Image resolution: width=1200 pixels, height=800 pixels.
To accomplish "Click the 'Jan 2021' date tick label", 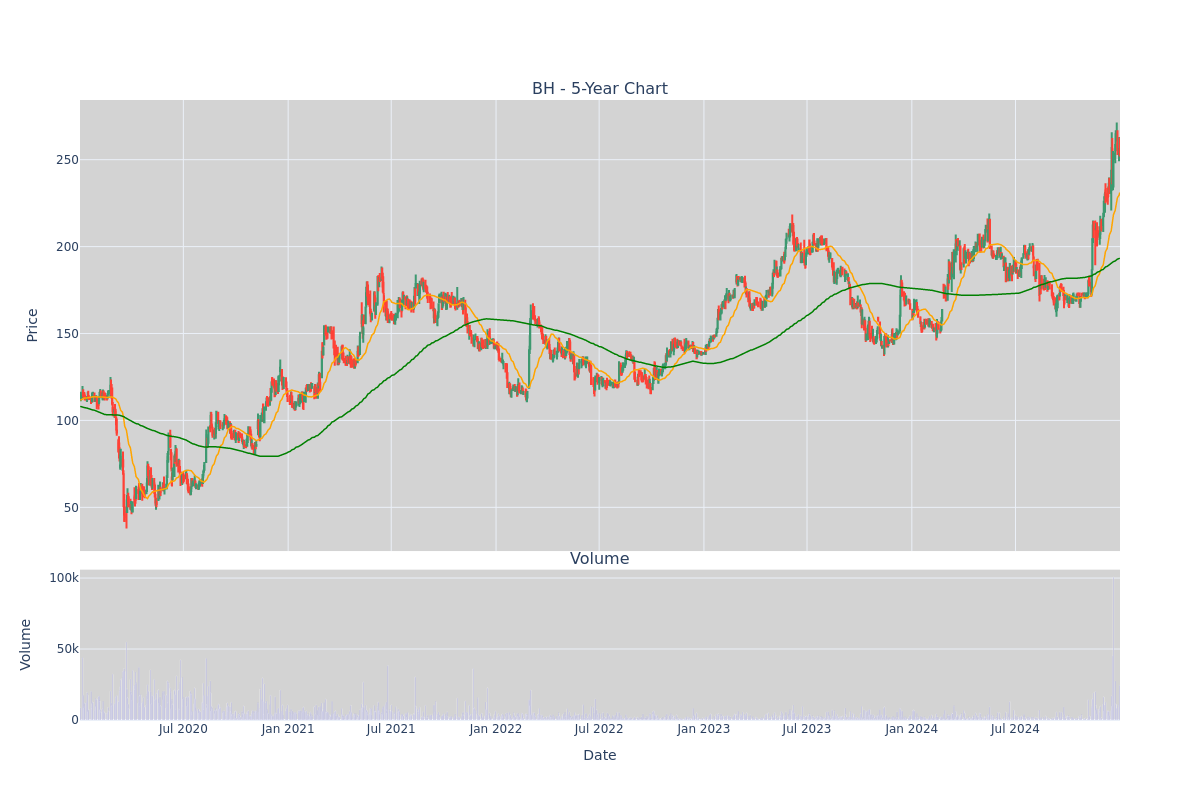I will coord(288,729).
